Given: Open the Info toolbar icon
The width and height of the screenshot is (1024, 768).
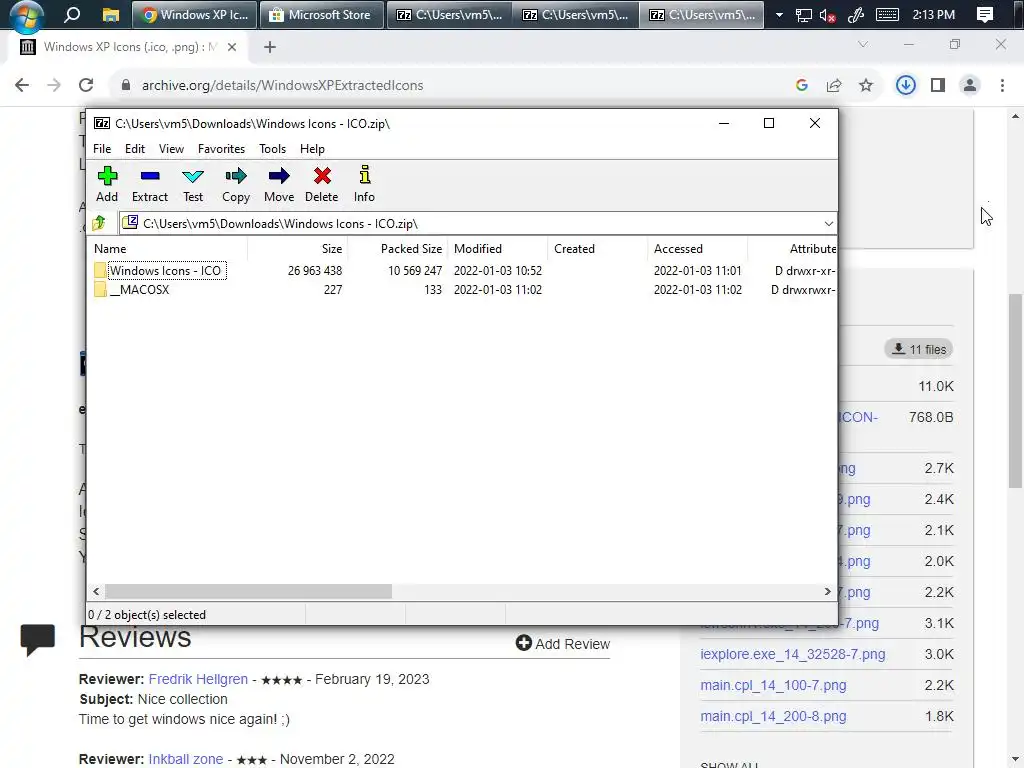Looking at the screenshot, I should [x=364, y=175].
